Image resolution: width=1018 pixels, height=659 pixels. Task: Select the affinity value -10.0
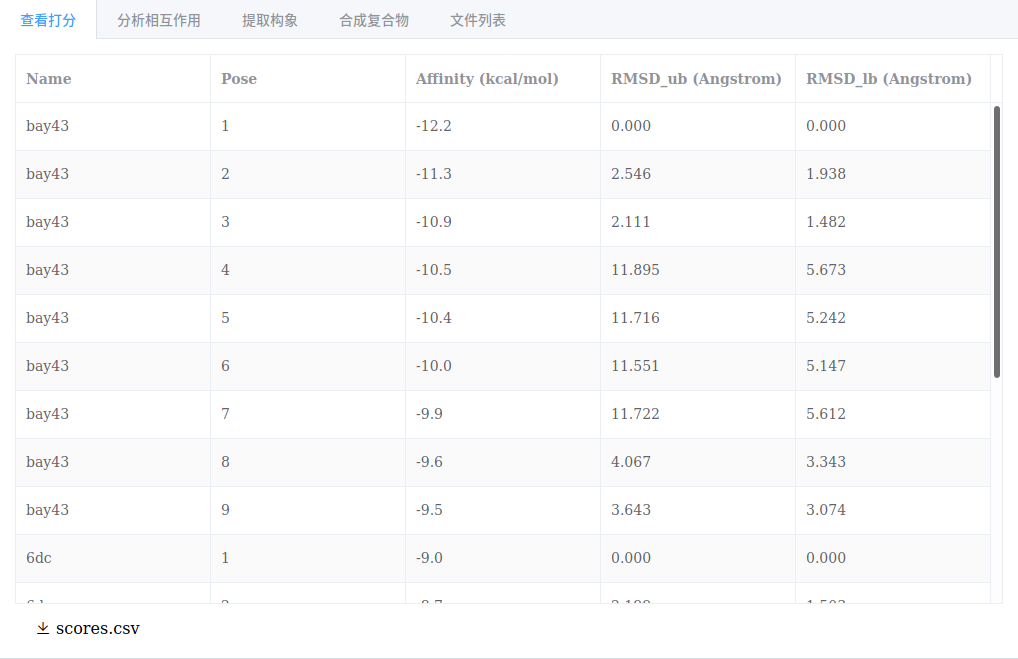[434, 366]
